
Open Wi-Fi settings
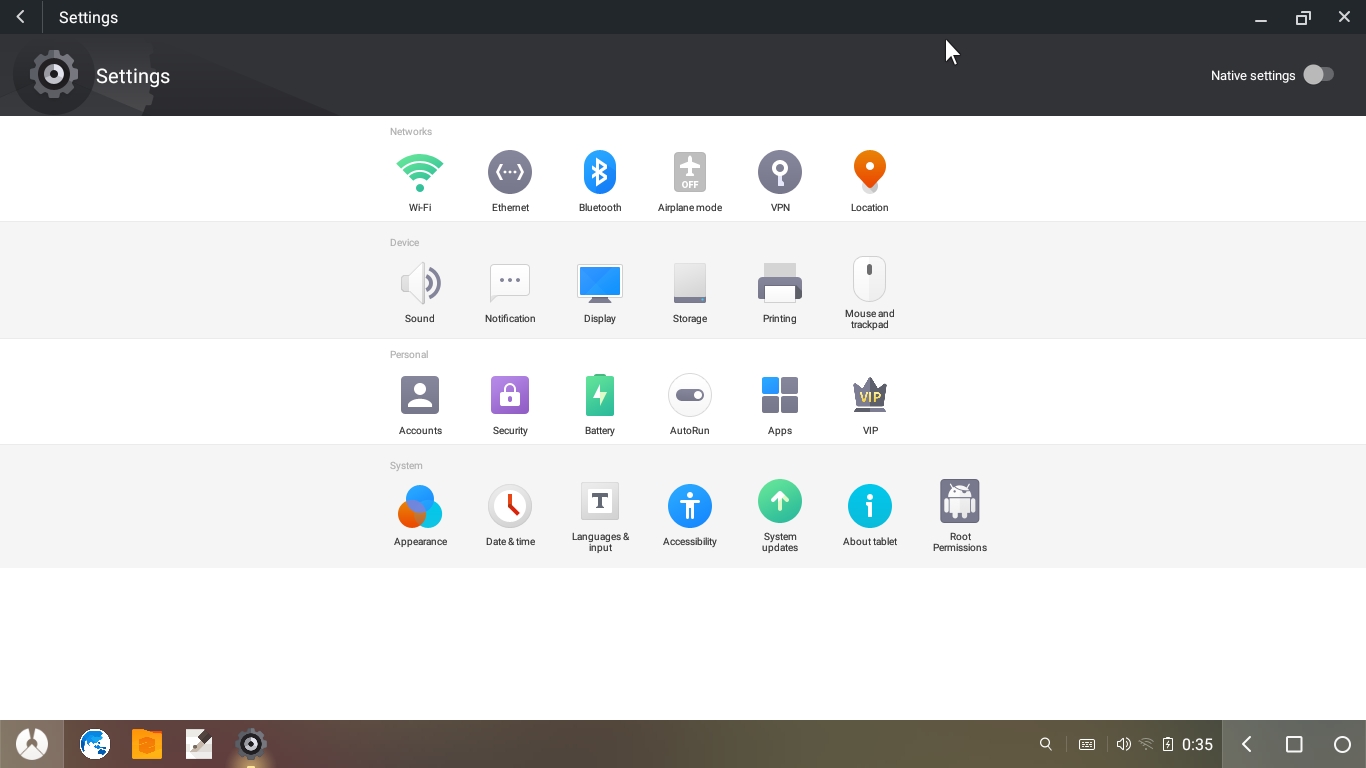point(420,174)
